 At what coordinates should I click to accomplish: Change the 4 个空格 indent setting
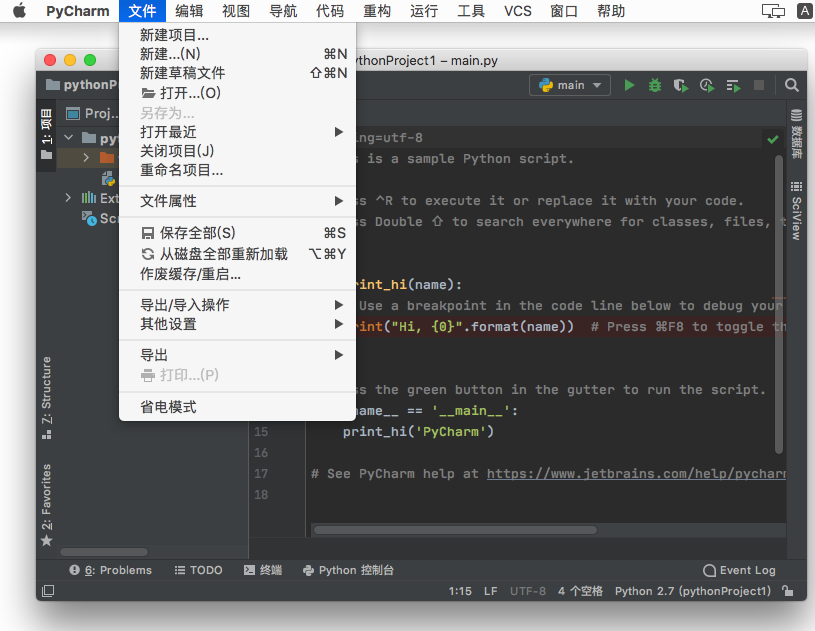tap(581, 591)
